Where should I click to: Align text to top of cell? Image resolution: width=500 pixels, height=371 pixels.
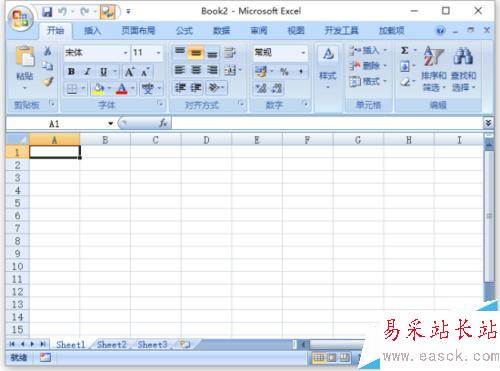click(180, 52)
